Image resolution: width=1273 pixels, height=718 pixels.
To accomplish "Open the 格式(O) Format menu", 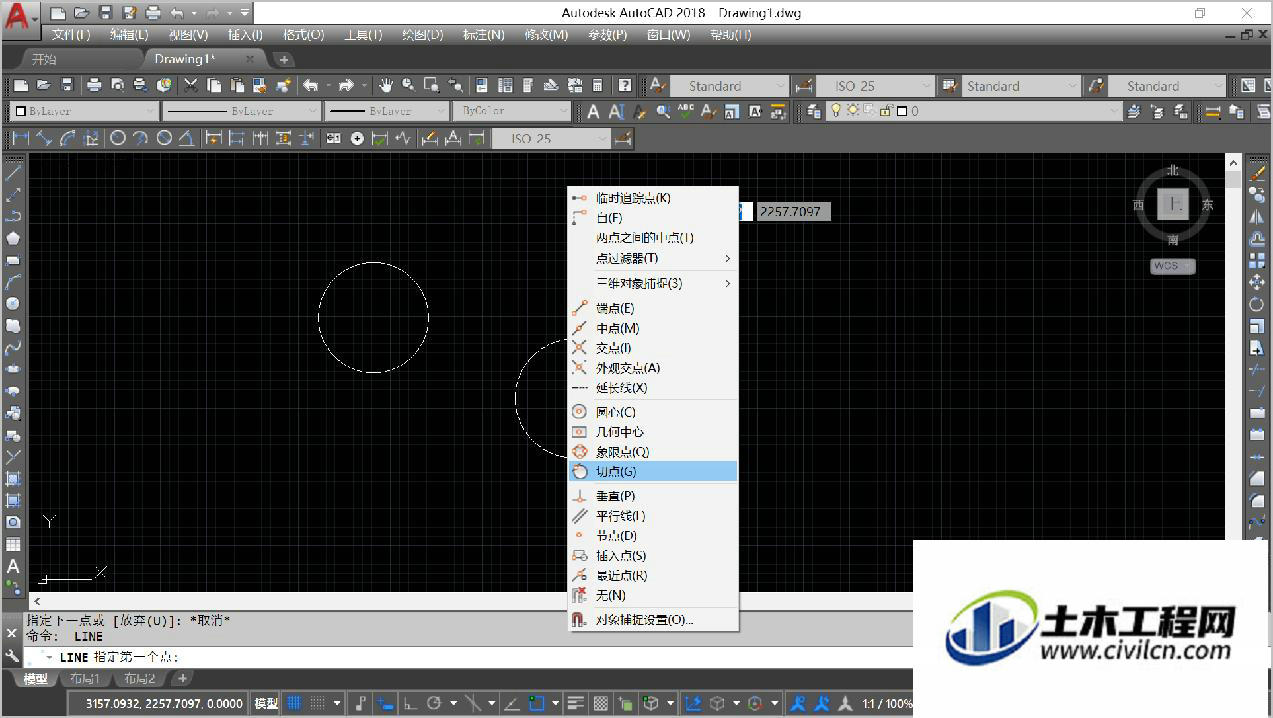I will (x=303, y=35).
